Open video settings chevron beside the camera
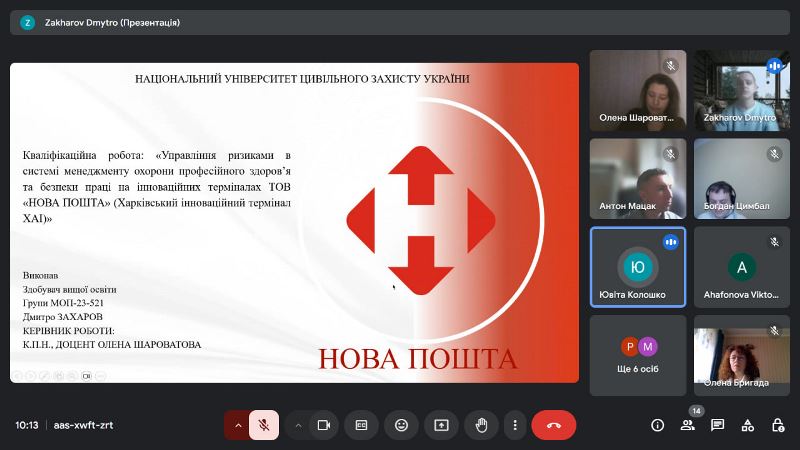Image resolution: width=800 pixels, height=450 pixels. pos(298,425)
